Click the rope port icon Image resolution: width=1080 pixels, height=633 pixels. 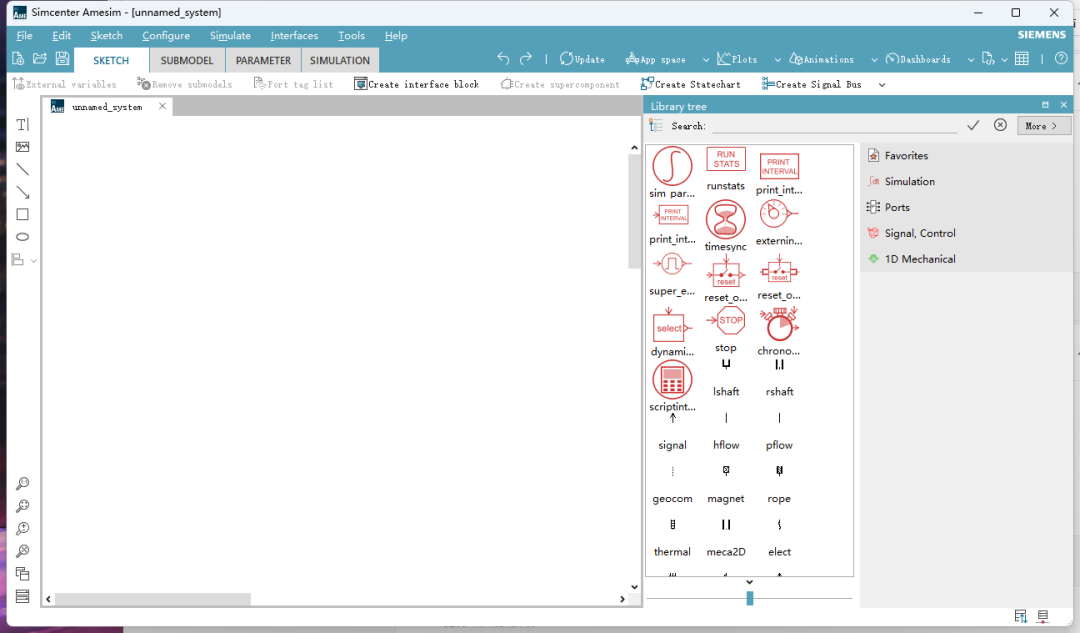[779, 471]
